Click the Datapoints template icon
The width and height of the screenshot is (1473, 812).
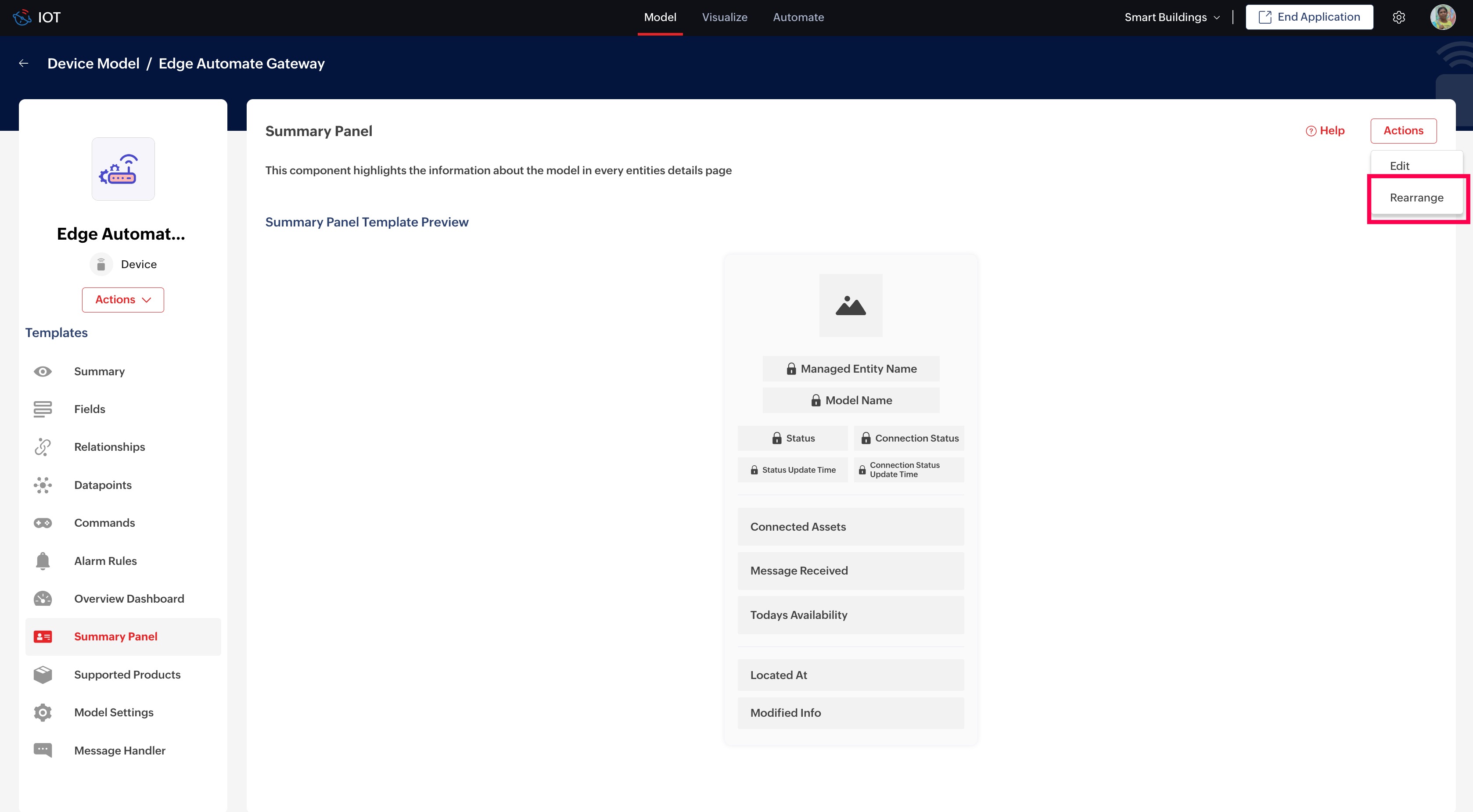(42, 485)
